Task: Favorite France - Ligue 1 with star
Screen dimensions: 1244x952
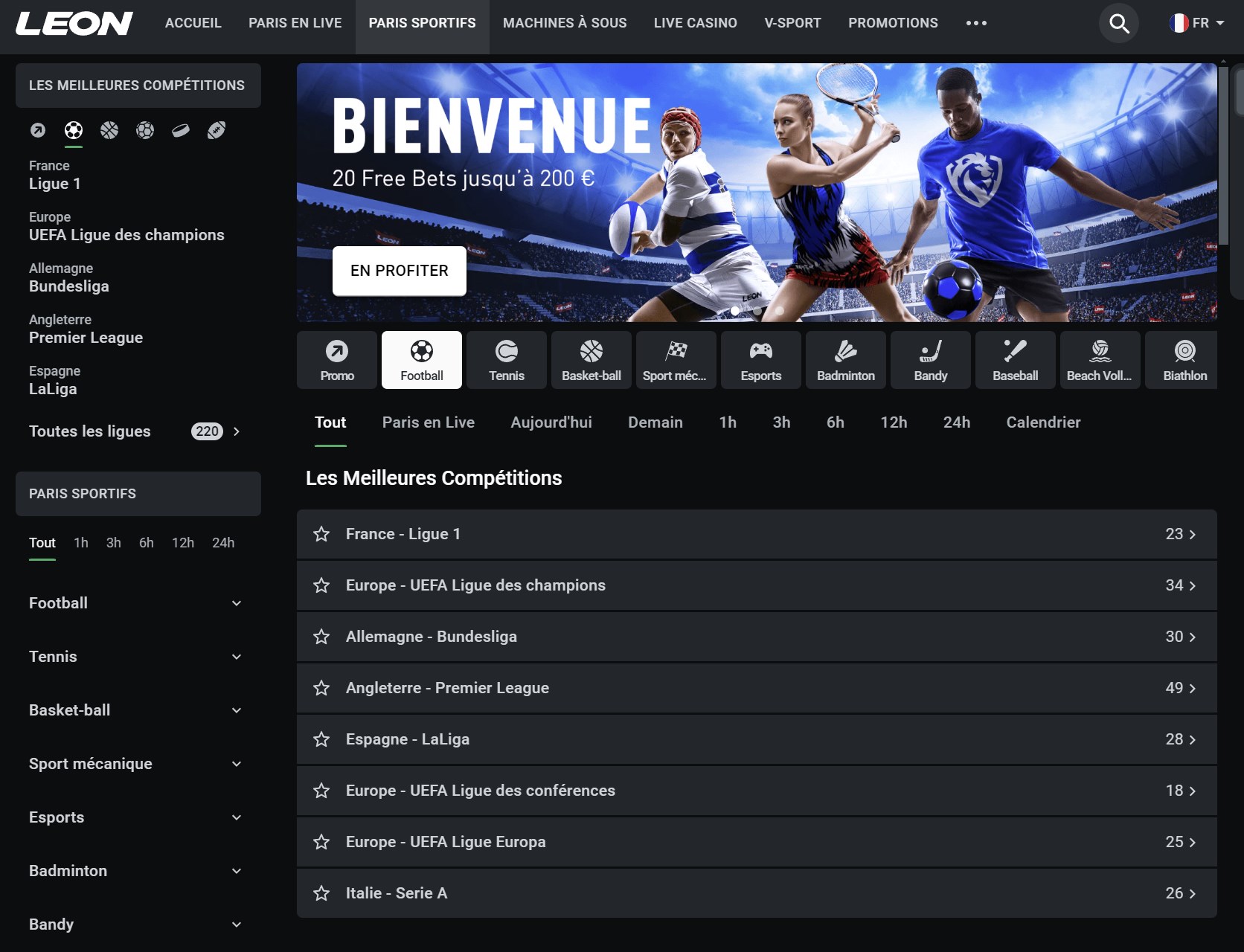Action: coord(321,534)
